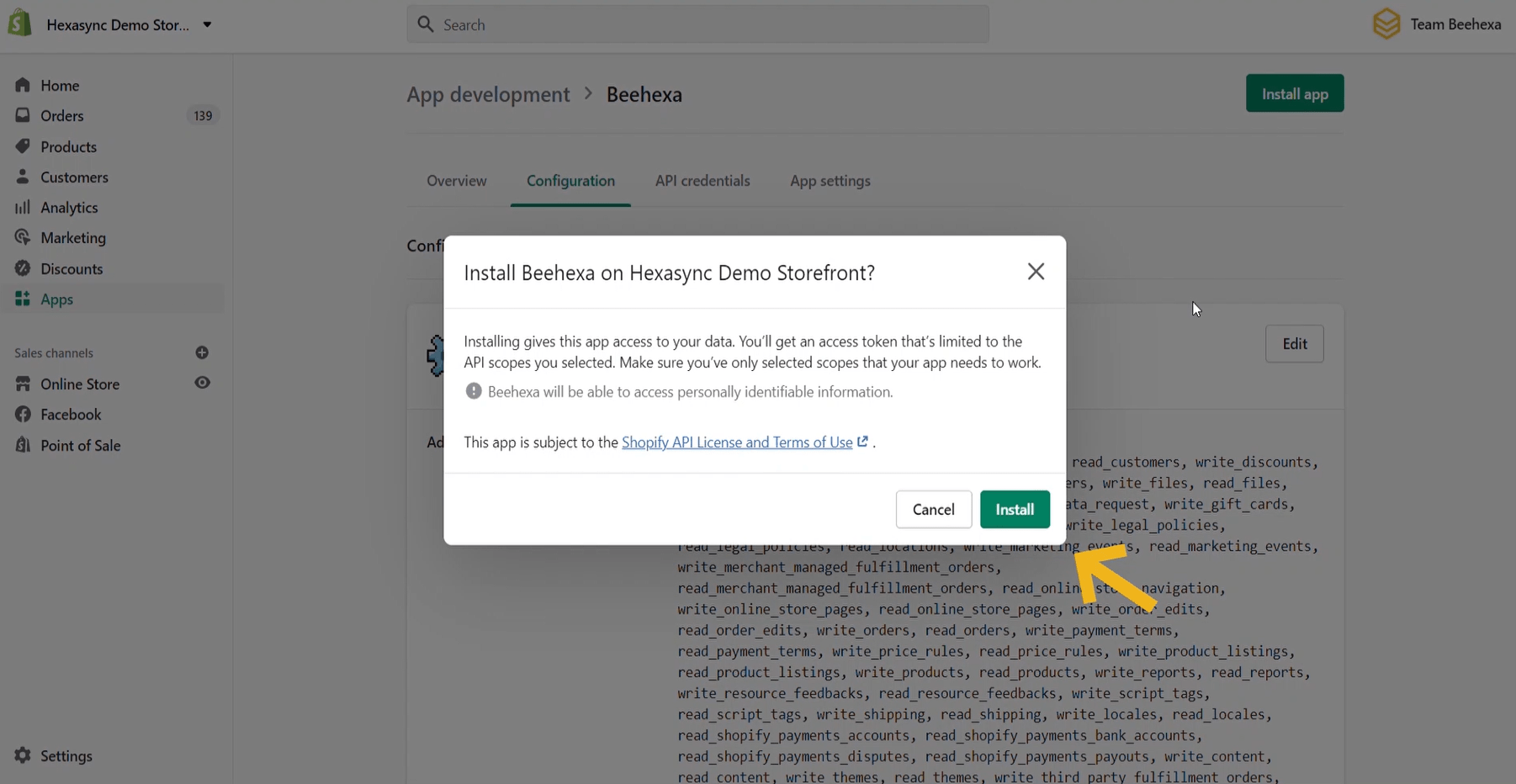
Task: Click the green Install app button
Action: (x=1295, y=93)
